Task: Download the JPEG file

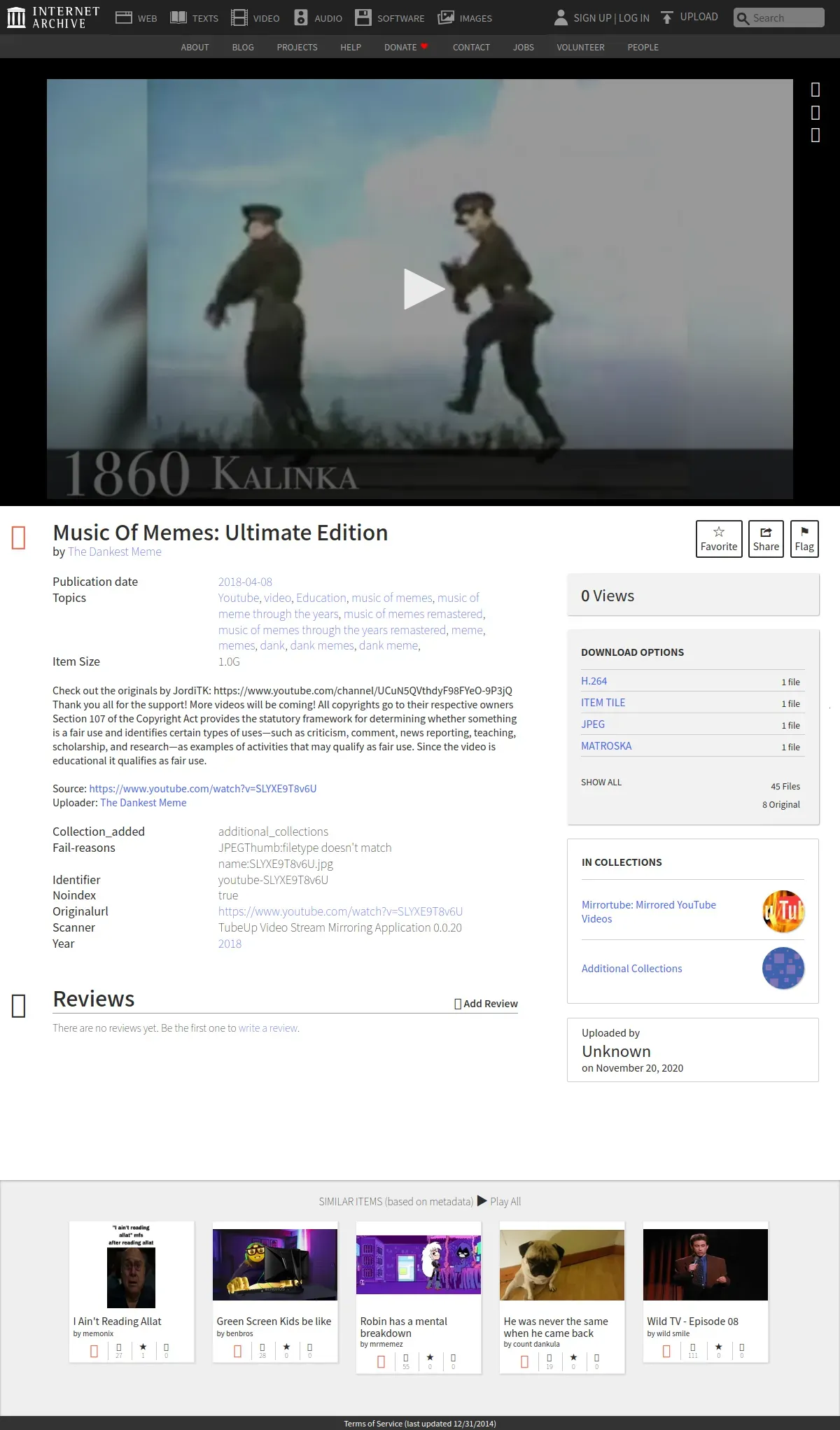Action: point(593,724)
